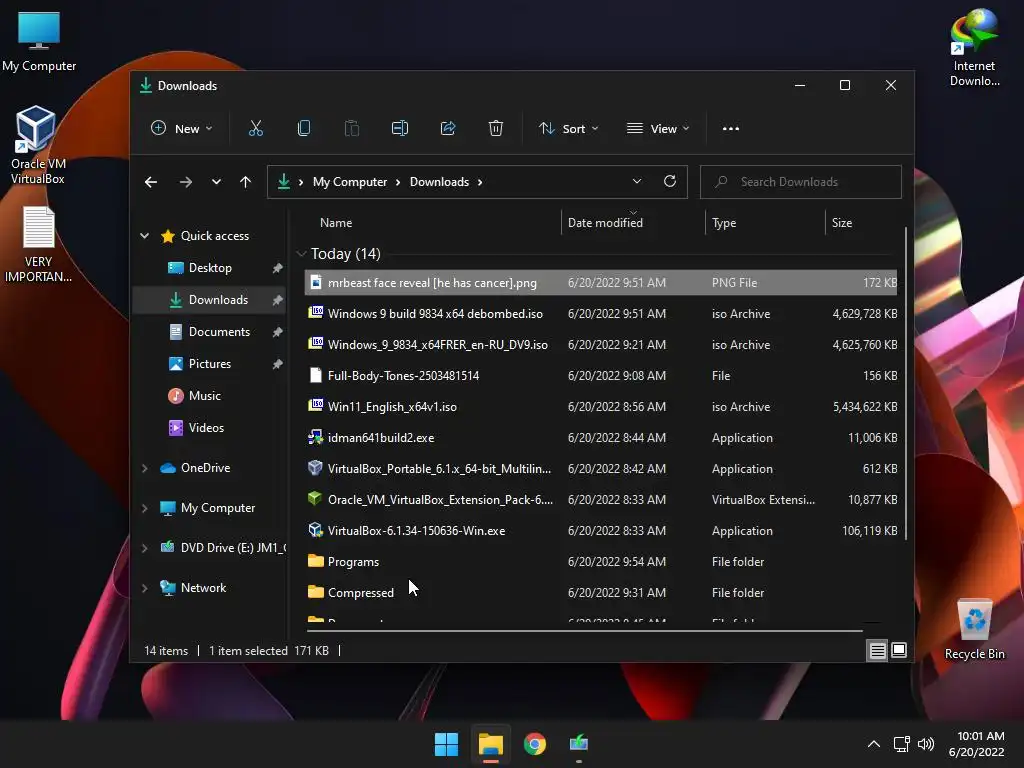Click the Copy icon in toolbar
The width and height of the screenshot is (1024, 768).
(x=304, y=129)
